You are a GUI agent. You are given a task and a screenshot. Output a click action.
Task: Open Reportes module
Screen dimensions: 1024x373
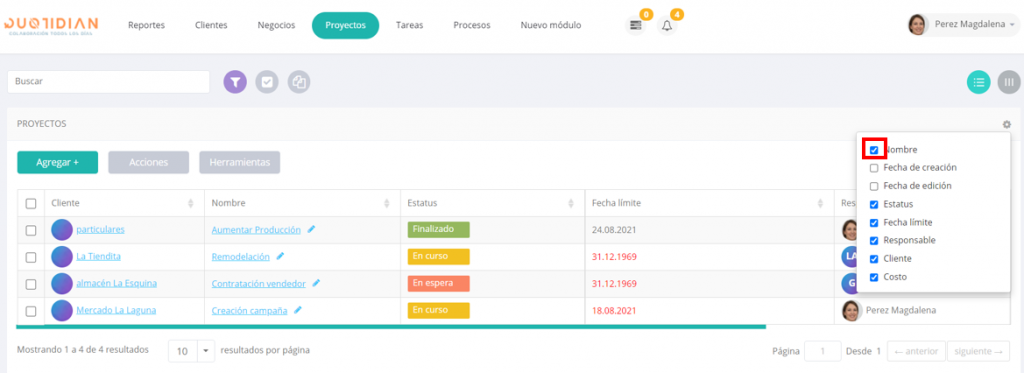146,25
